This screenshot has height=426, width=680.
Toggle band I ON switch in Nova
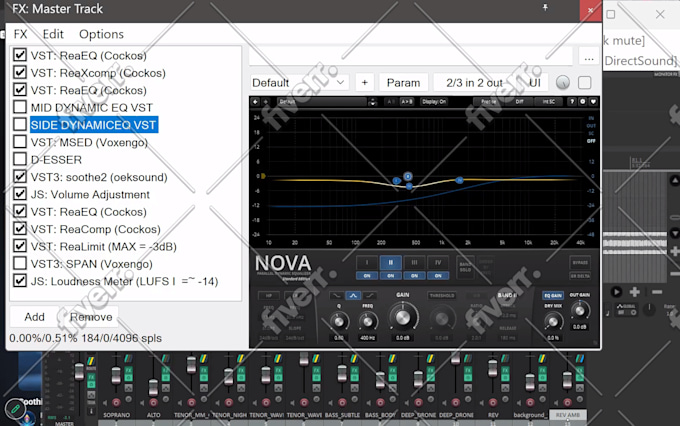tap(367, 275)
